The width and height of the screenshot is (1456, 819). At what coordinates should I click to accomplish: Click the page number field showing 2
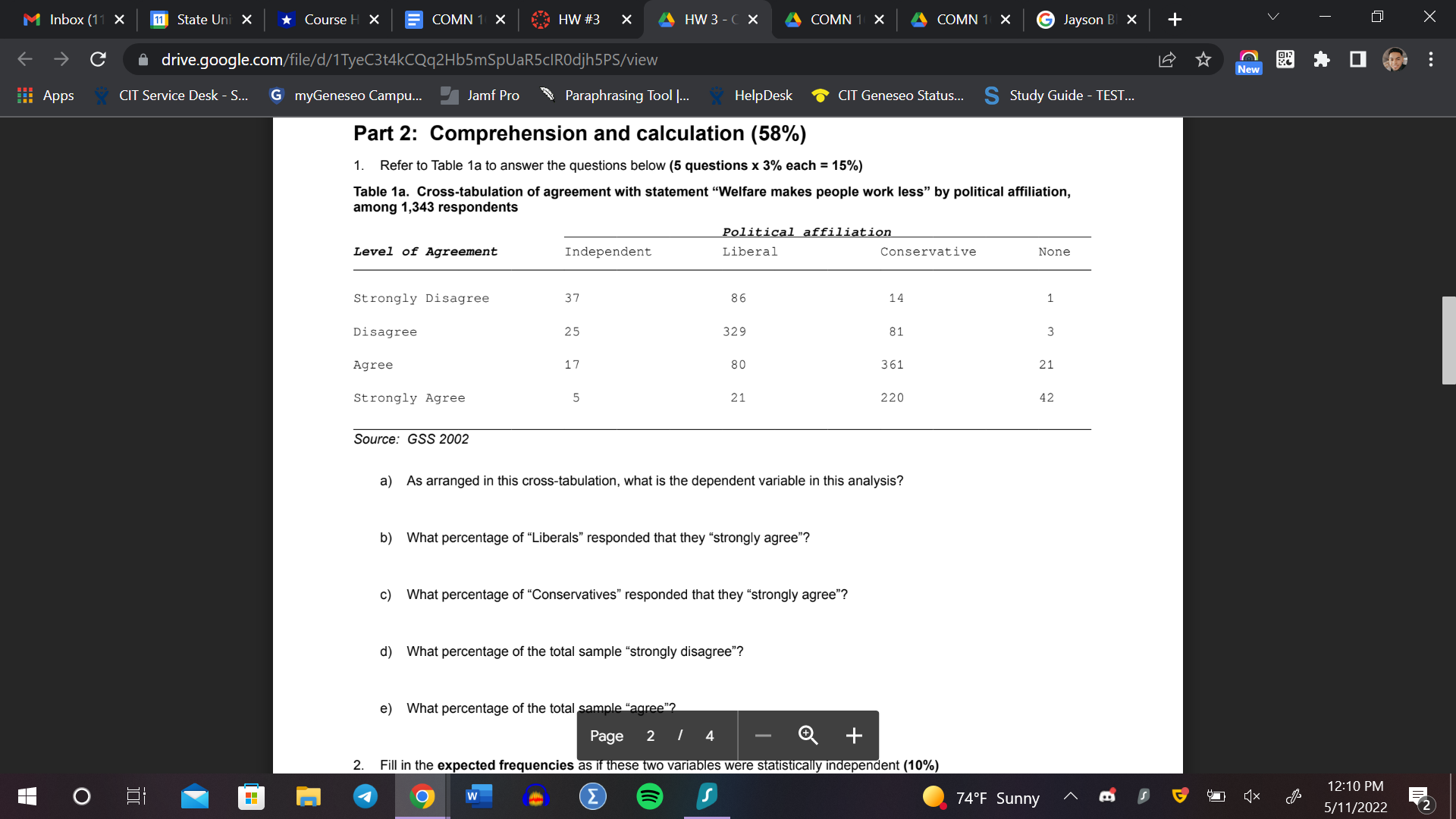point(651,736)
